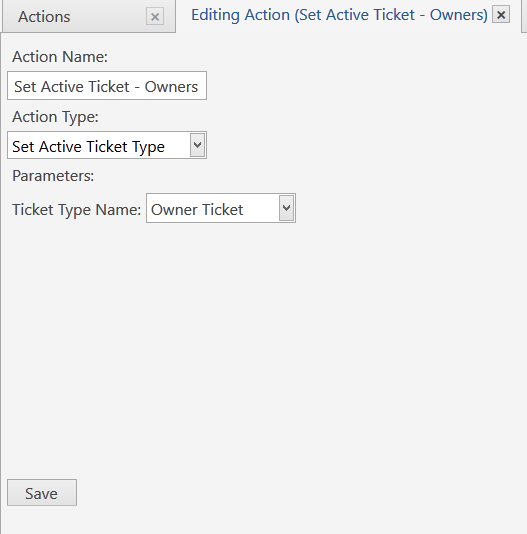This screenshot has width=527, height=534.
Task: Select the Editing Action (Set Active Ticket - Owners) tab
Action: [x=339, y=15]
